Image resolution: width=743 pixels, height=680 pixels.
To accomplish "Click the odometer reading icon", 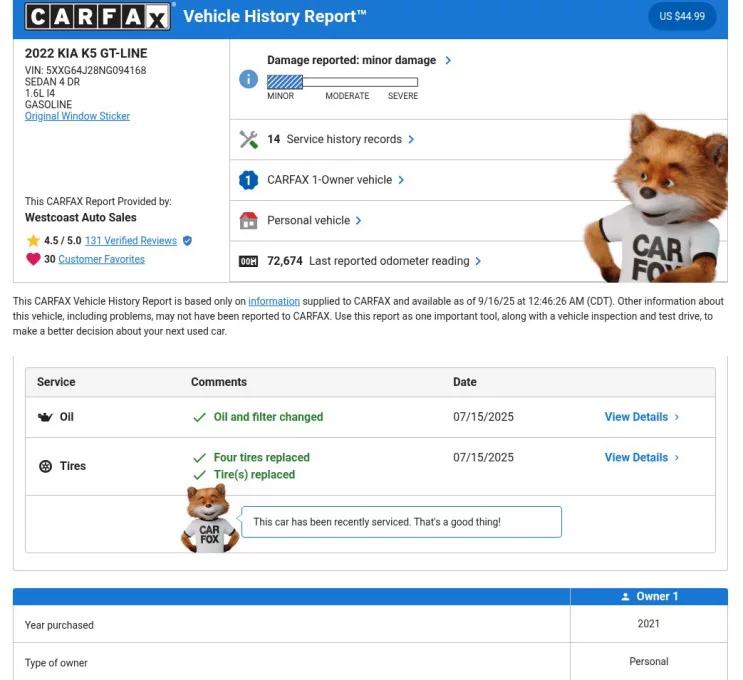I will pos(249,262).
